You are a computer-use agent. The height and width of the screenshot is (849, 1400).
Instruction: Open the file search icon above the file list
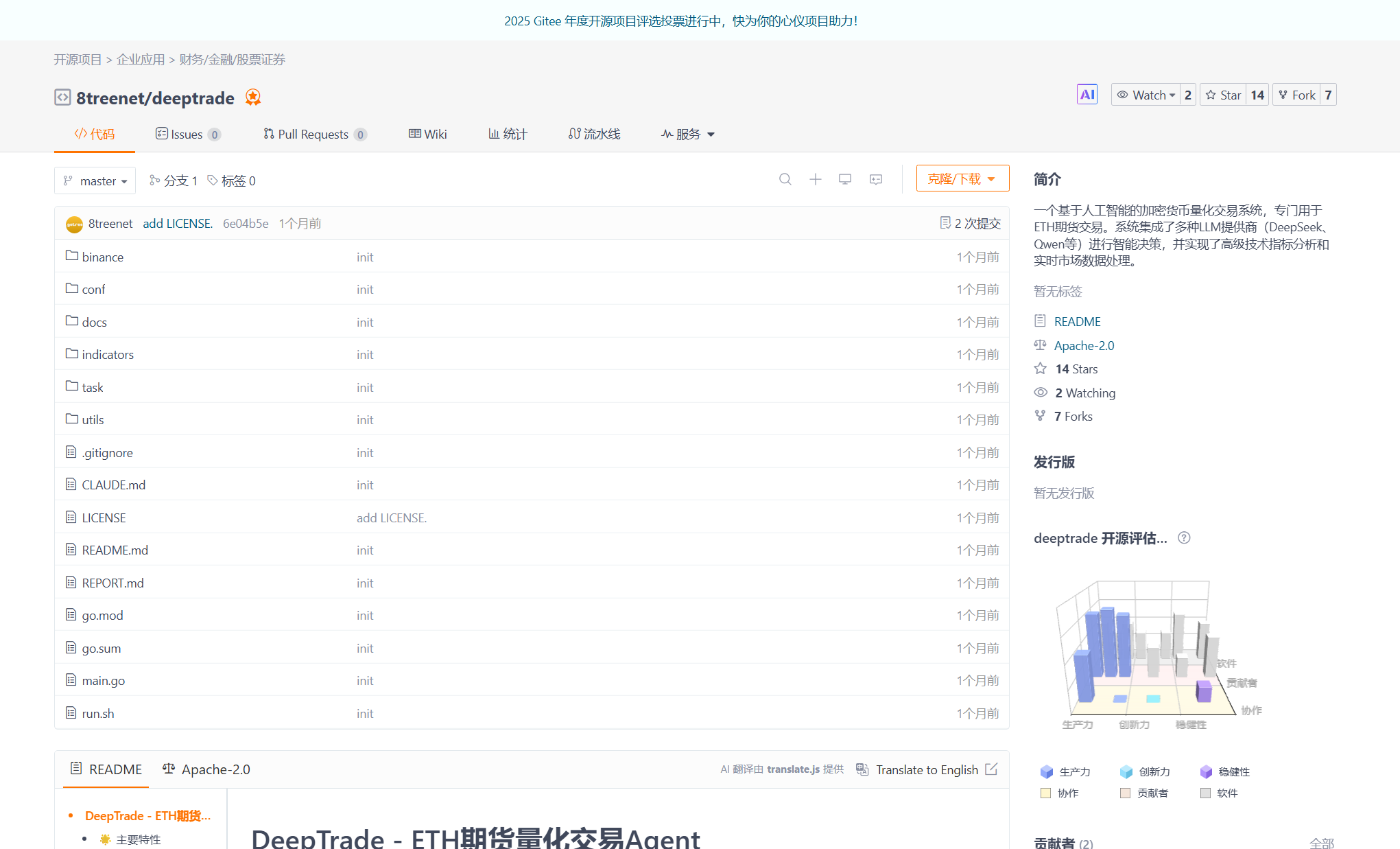[x=785, y=179]
